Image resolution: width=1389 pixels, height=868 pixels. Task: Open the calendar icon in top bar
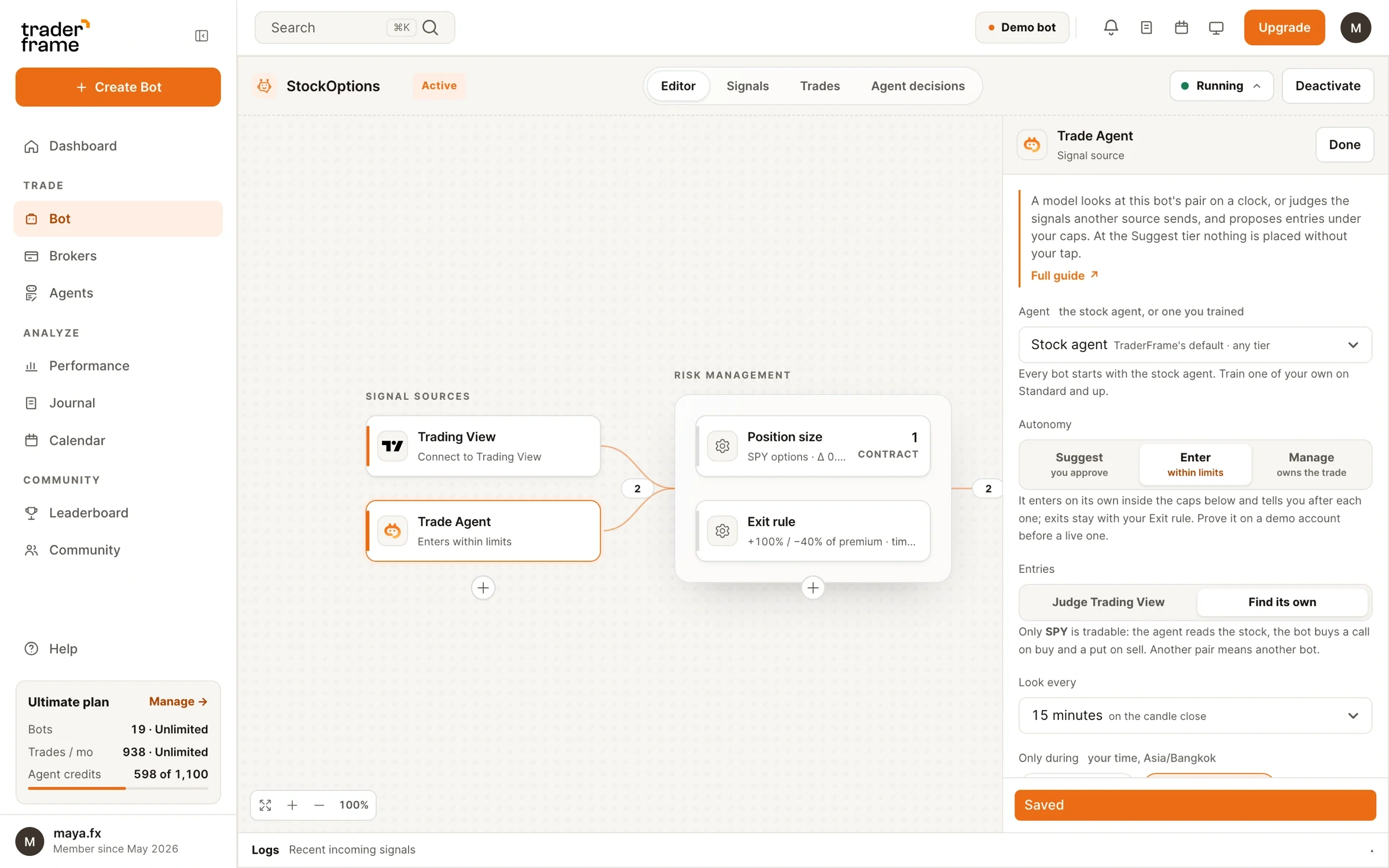point(1181,27)
